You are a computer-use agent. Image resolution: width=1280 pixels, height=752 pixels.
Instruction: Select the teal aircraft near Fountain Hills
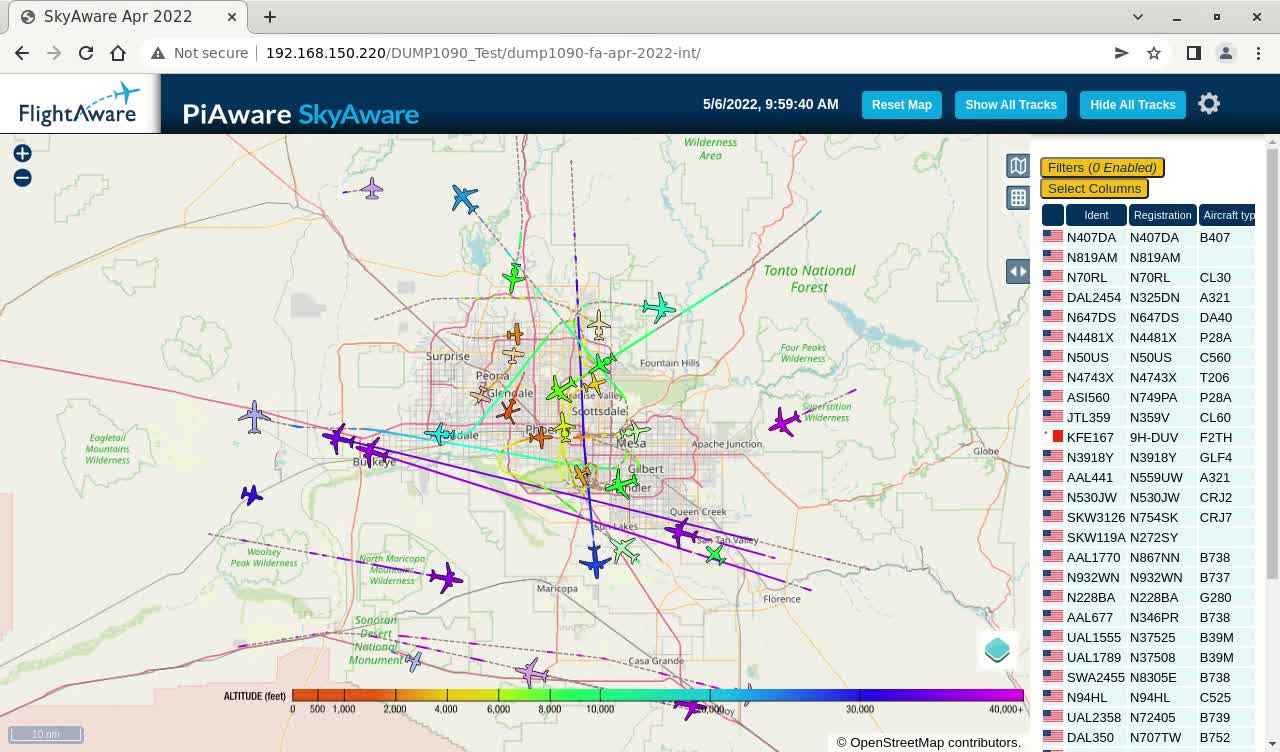(658, 307)
